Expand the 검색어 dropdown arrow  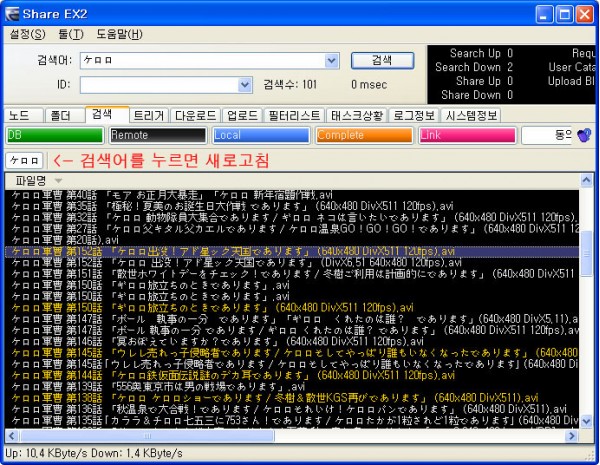click(x=331, y=60)
